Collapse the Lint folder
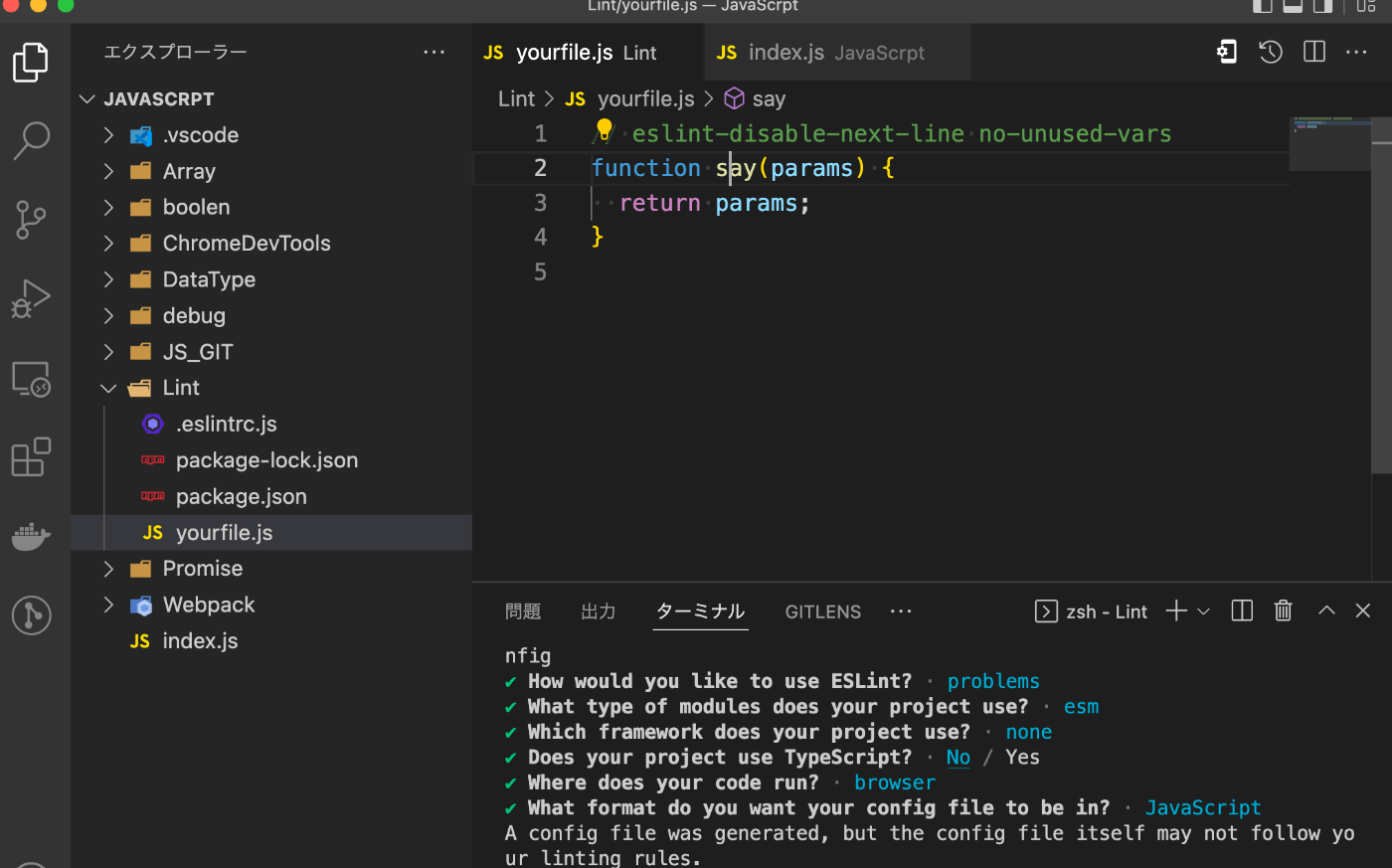This screenshot has height=868, width=1392. pyautogui.click(x=109, y=388)
